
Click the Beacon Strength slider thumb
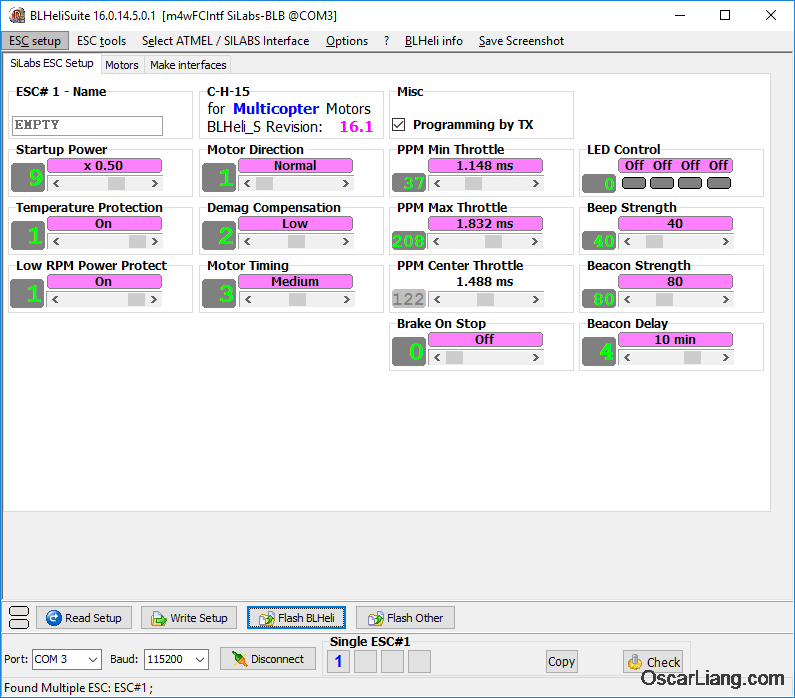coord(664,300)
